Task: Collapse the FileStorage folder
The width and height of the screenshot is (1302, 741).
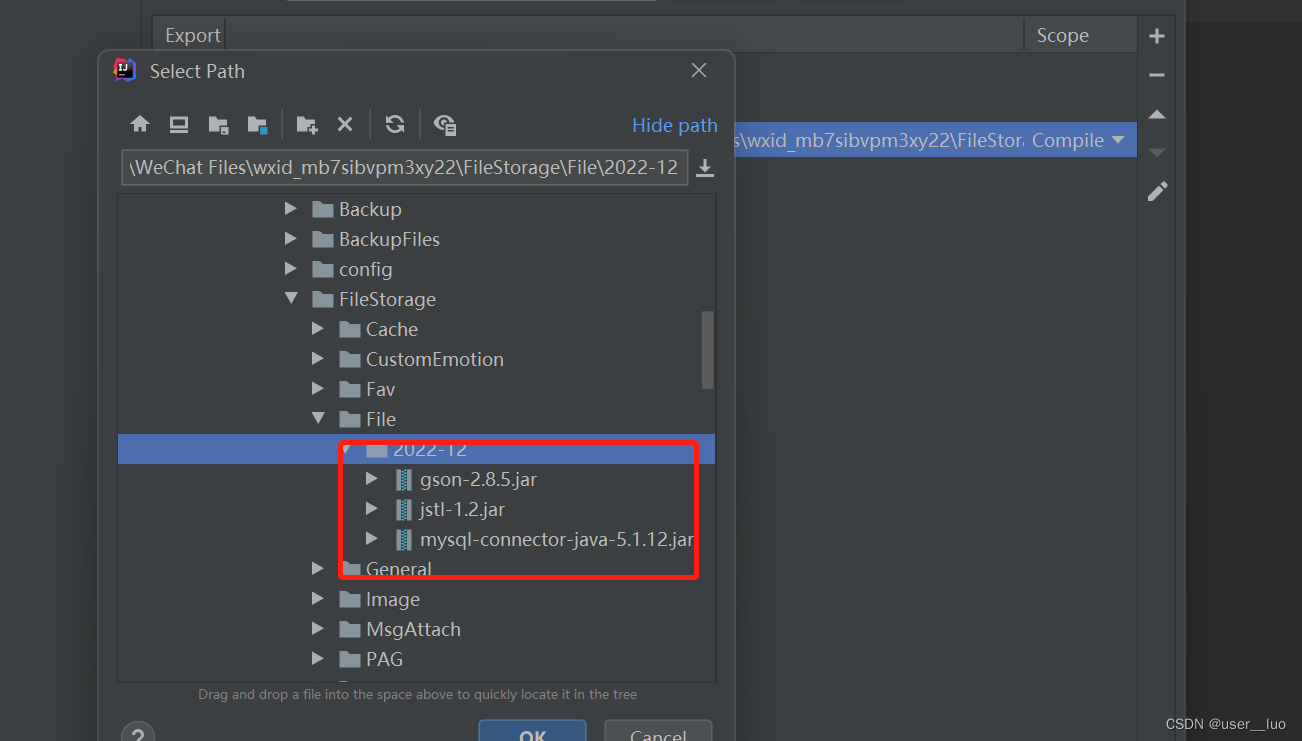Action: tap(291, 298)
